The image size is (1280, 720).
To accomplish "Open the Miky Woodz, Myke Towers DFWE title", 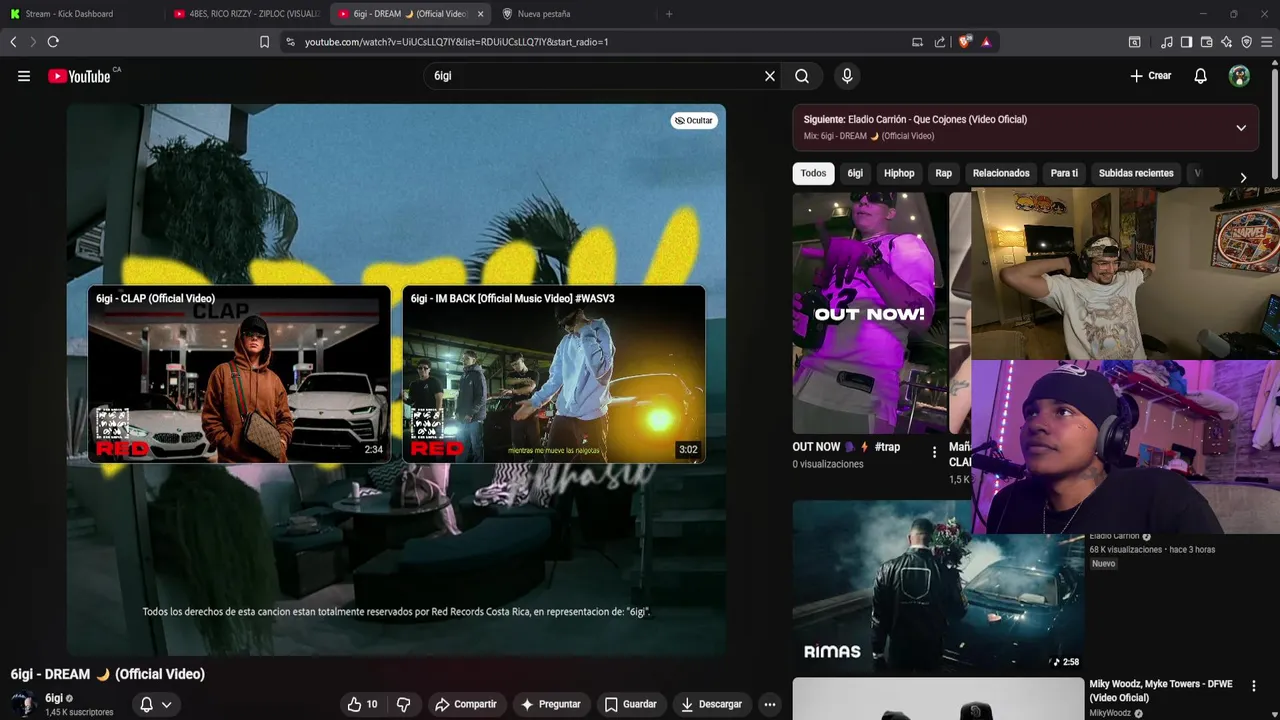I will click(x=1161, y=690).
